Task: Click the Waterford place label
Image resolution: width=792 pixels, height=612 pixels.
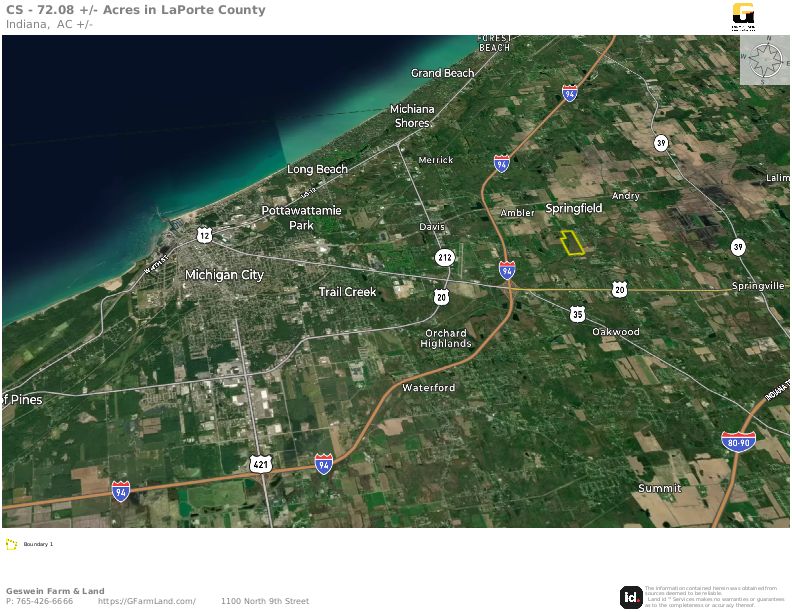Action: point(428,387)
